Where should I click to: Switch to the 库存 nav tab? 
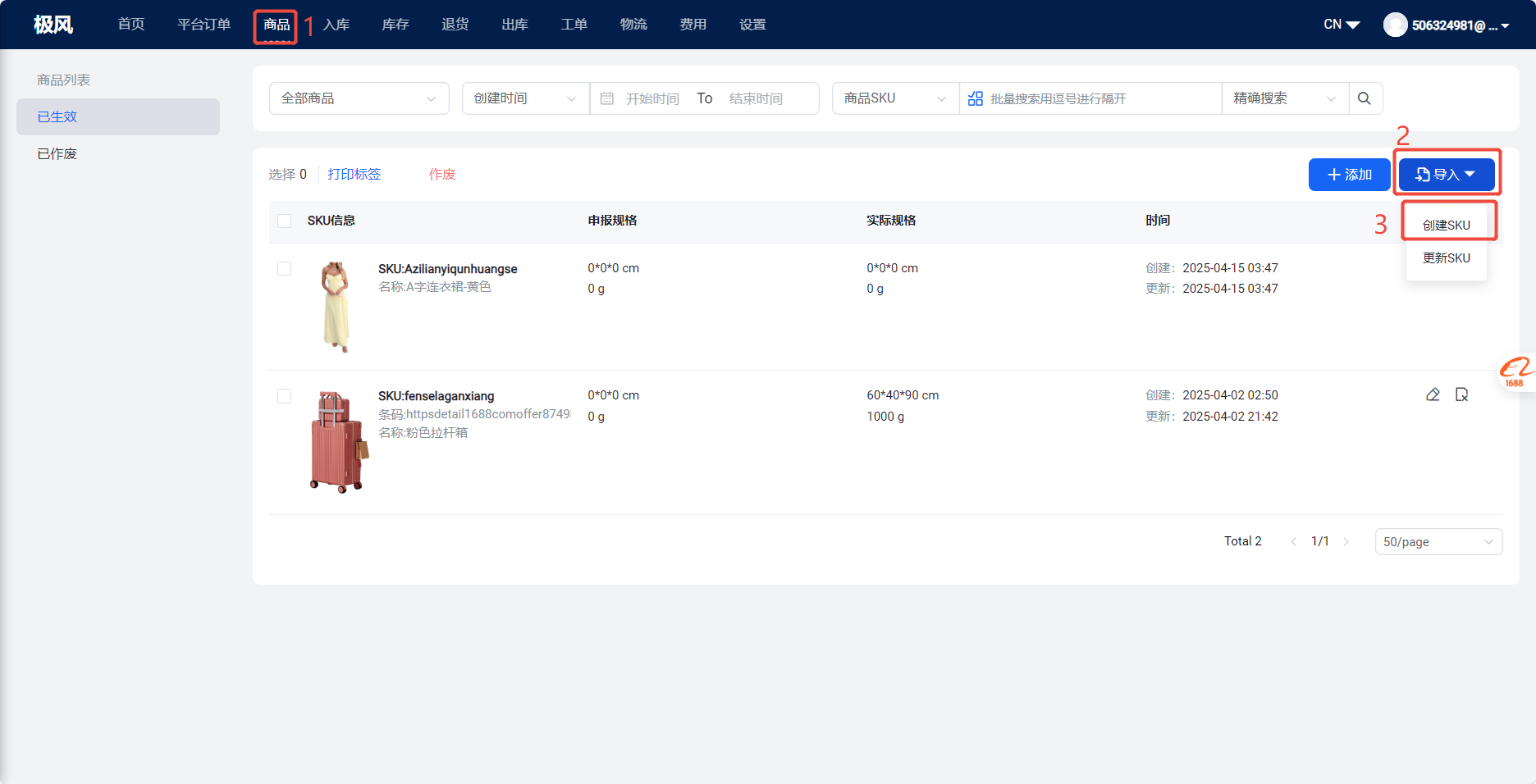click(x=395, y=25)
